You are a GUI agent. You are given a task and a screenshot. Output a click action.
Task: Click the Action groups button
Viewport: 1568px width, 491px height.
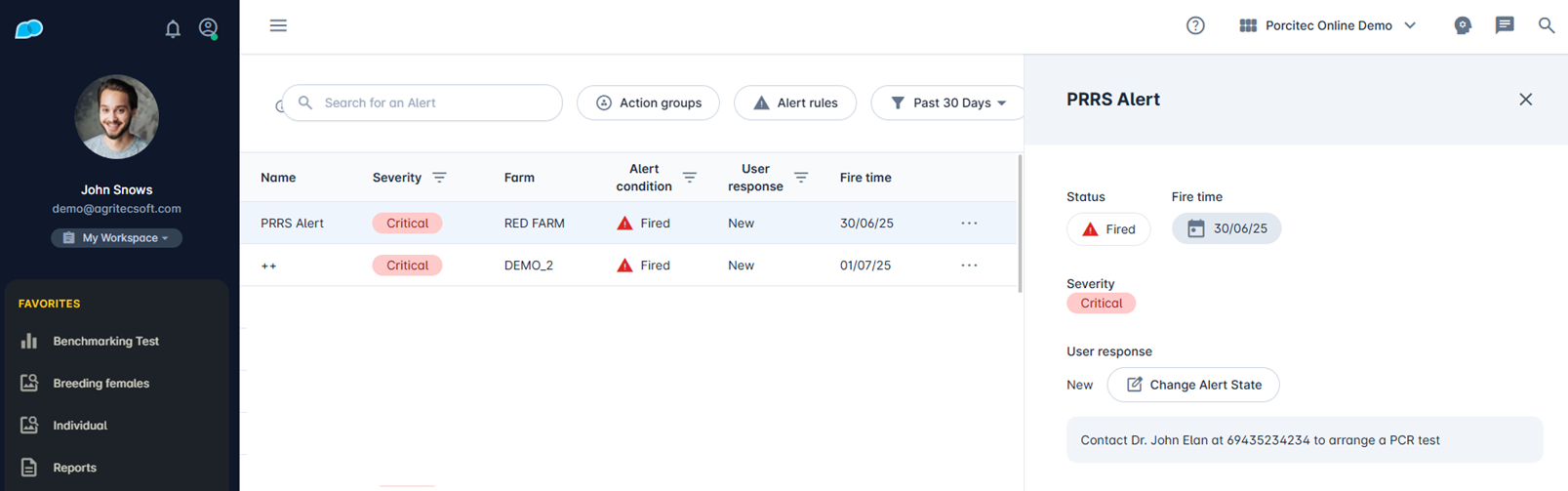click(648, 102)
